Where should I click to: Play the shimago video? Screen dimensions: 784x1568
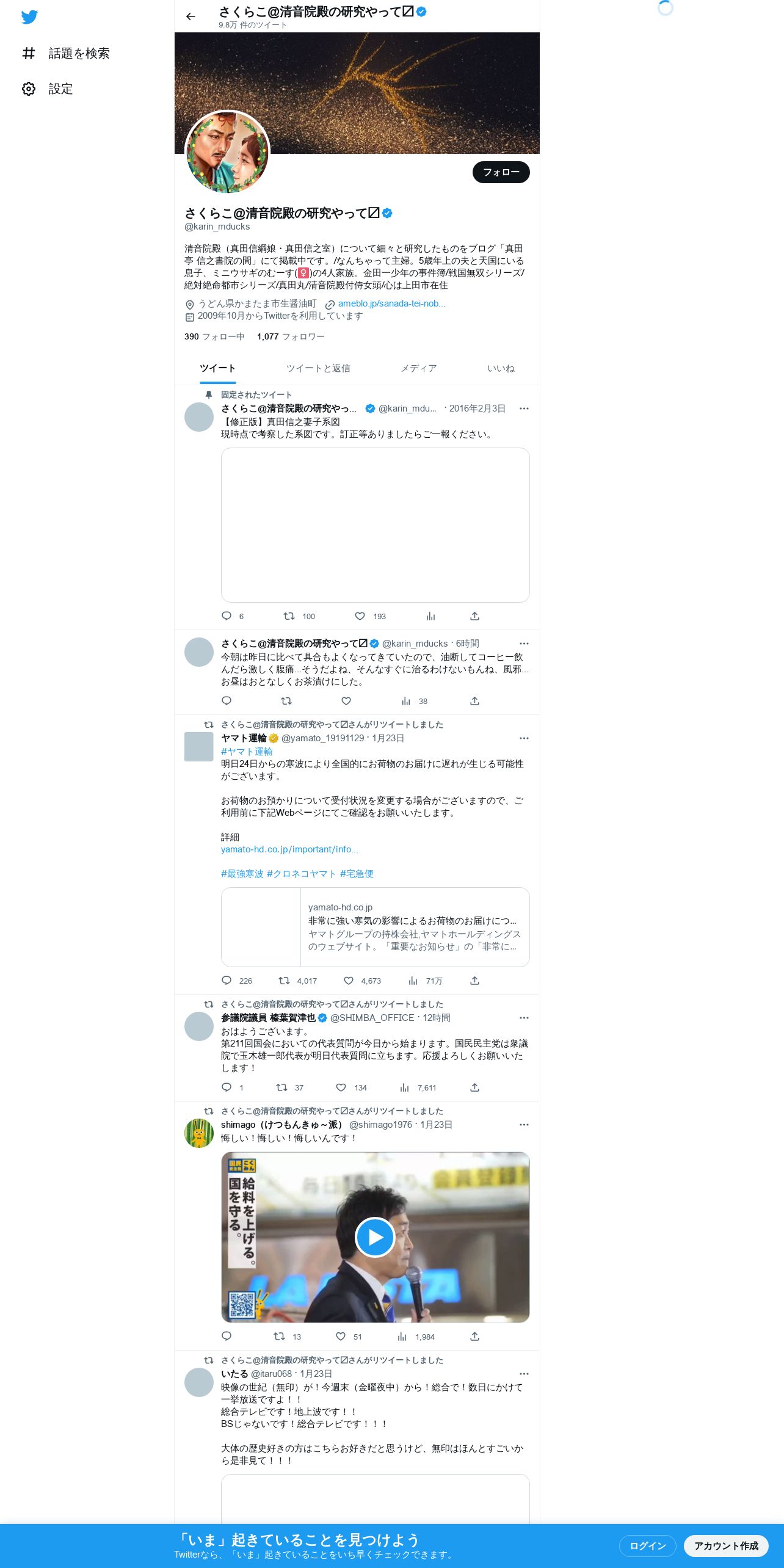(x=375, y=1237)
